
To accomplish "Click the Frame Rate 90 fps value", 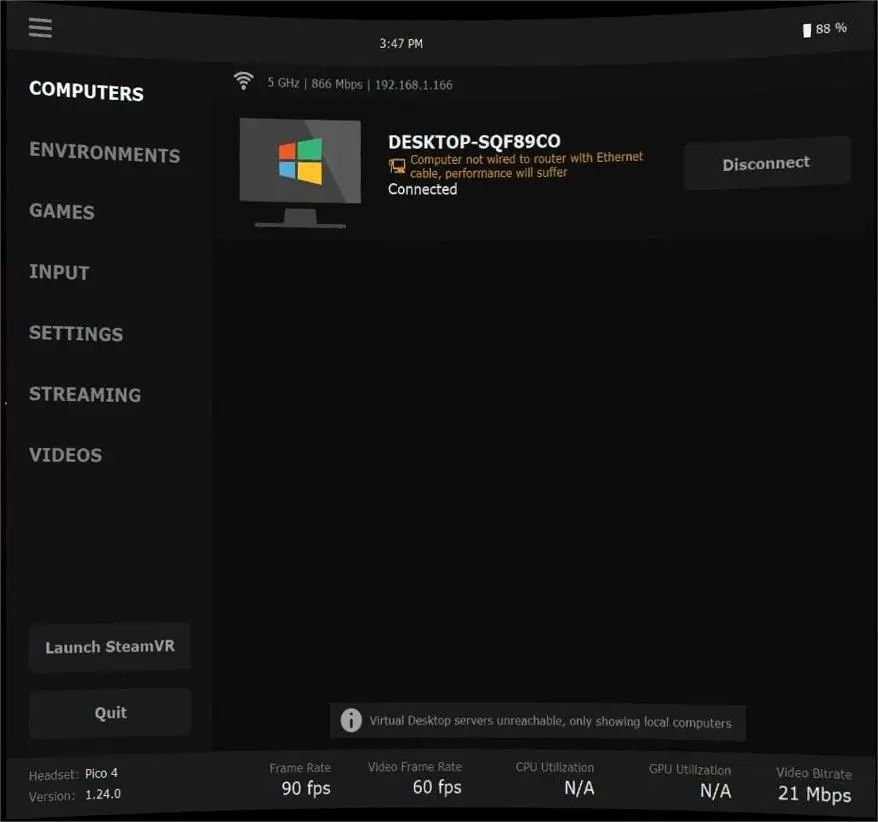I will click(x=306, y=788).
